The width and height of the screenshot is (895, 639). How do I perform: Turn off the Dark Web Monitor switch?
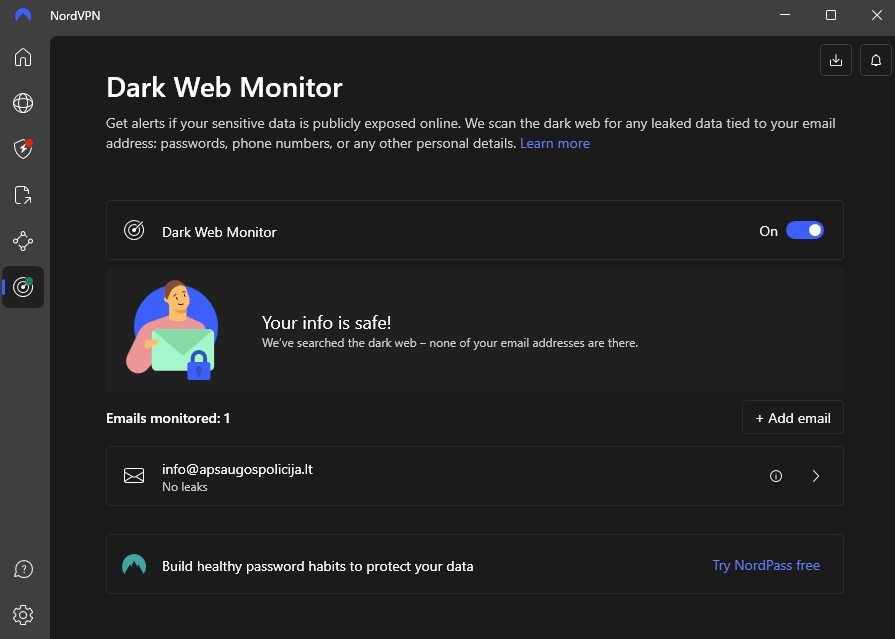(804, 230)
